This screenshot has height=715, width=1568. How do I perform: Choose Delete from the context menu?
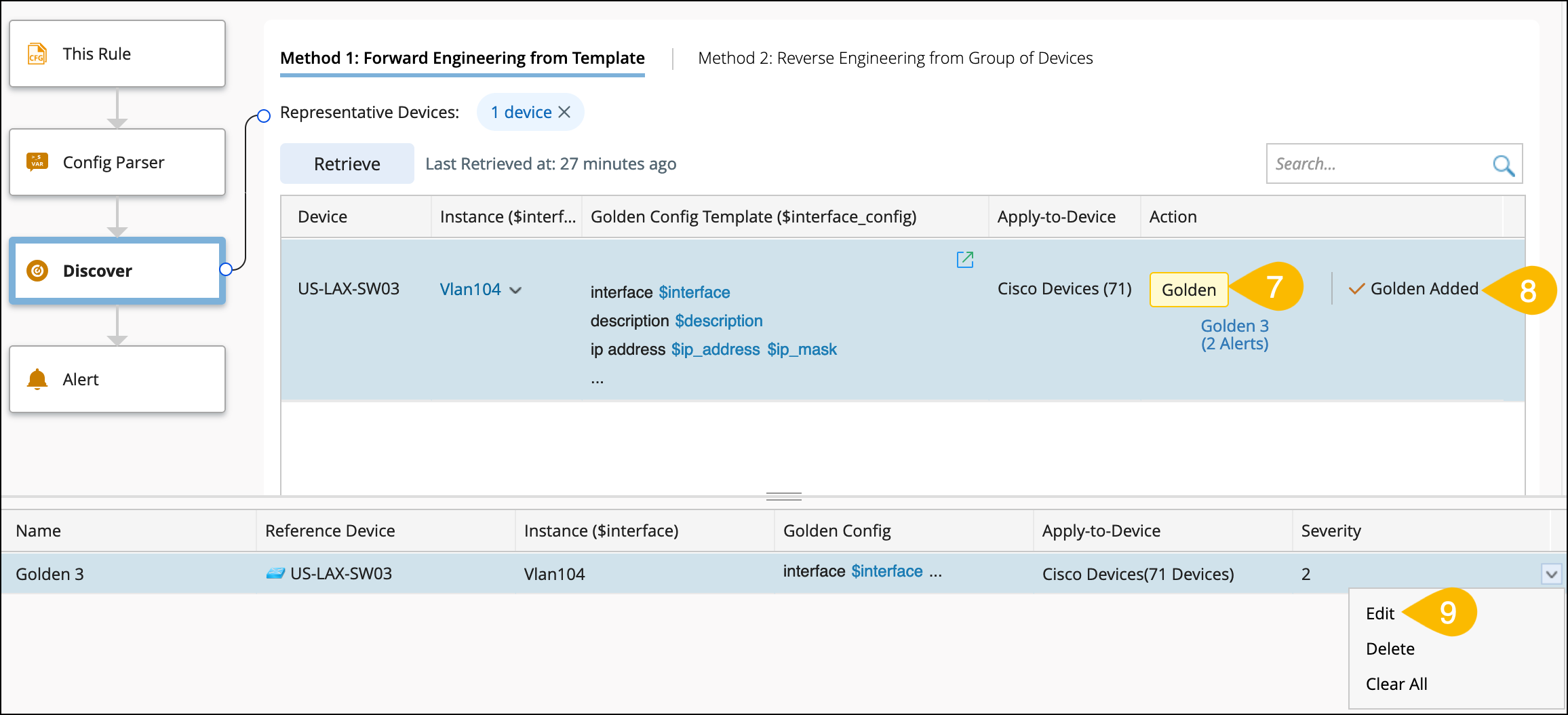click(x=1390, y=649)
